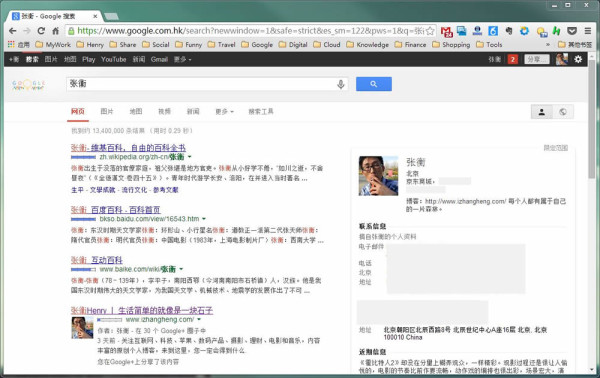Viewport: 600px width, 378px height.
Task: Switch to global results with globe icon
Action: [x=563, y=112]
